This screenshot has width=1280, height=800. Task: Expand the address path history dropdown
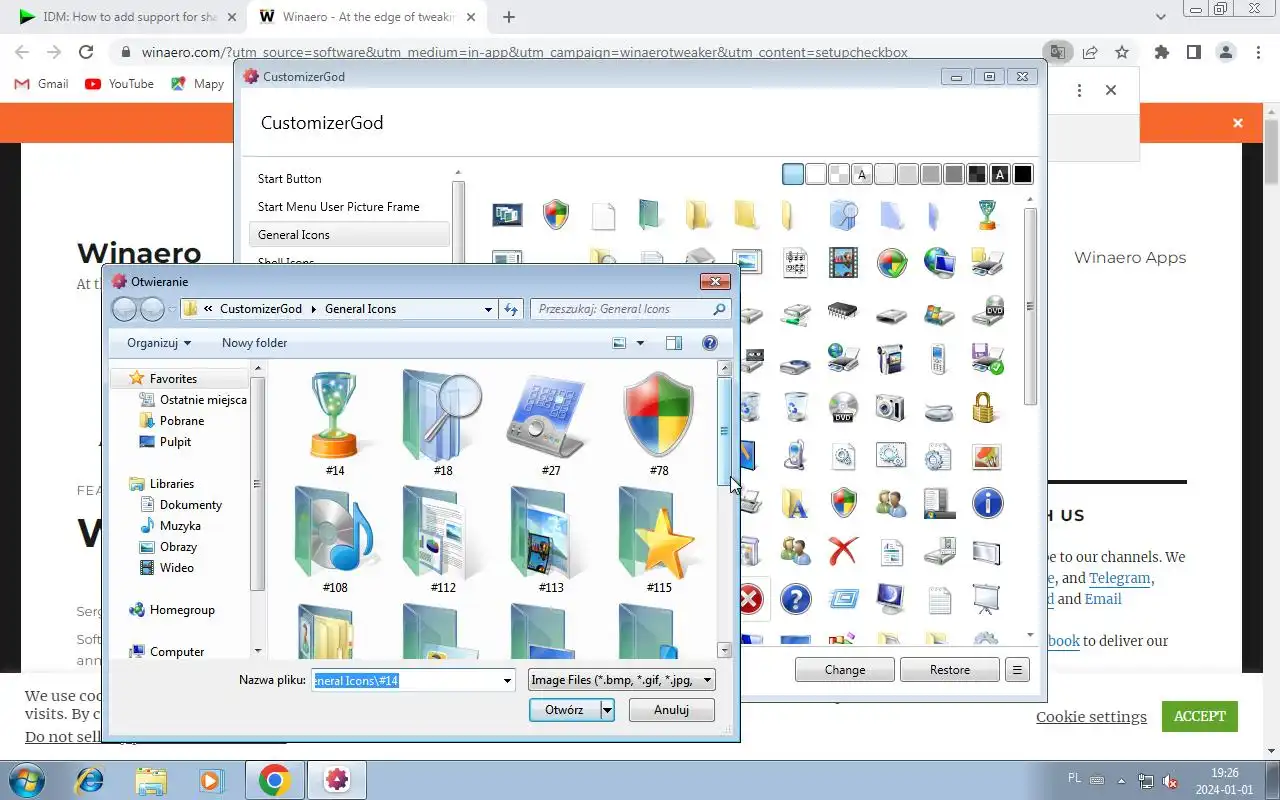[x=488, y=309]
